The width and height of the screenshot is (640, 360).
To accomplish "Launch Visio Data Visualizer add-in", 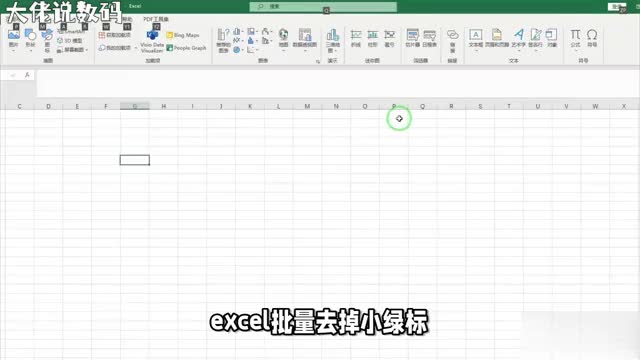I will (x=152, y=41).
